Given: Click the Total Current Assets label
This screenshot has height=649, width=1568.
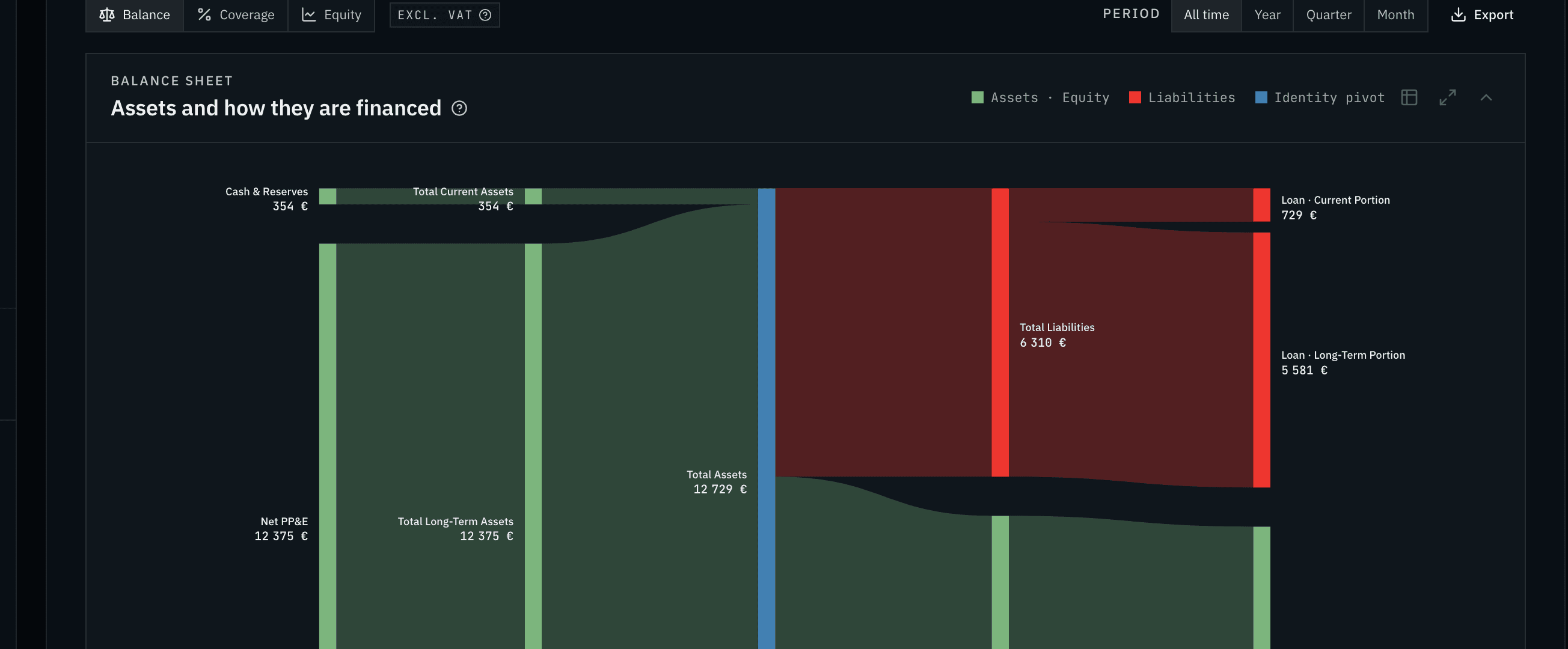Looking at the screenshot, I should point(462,192).
